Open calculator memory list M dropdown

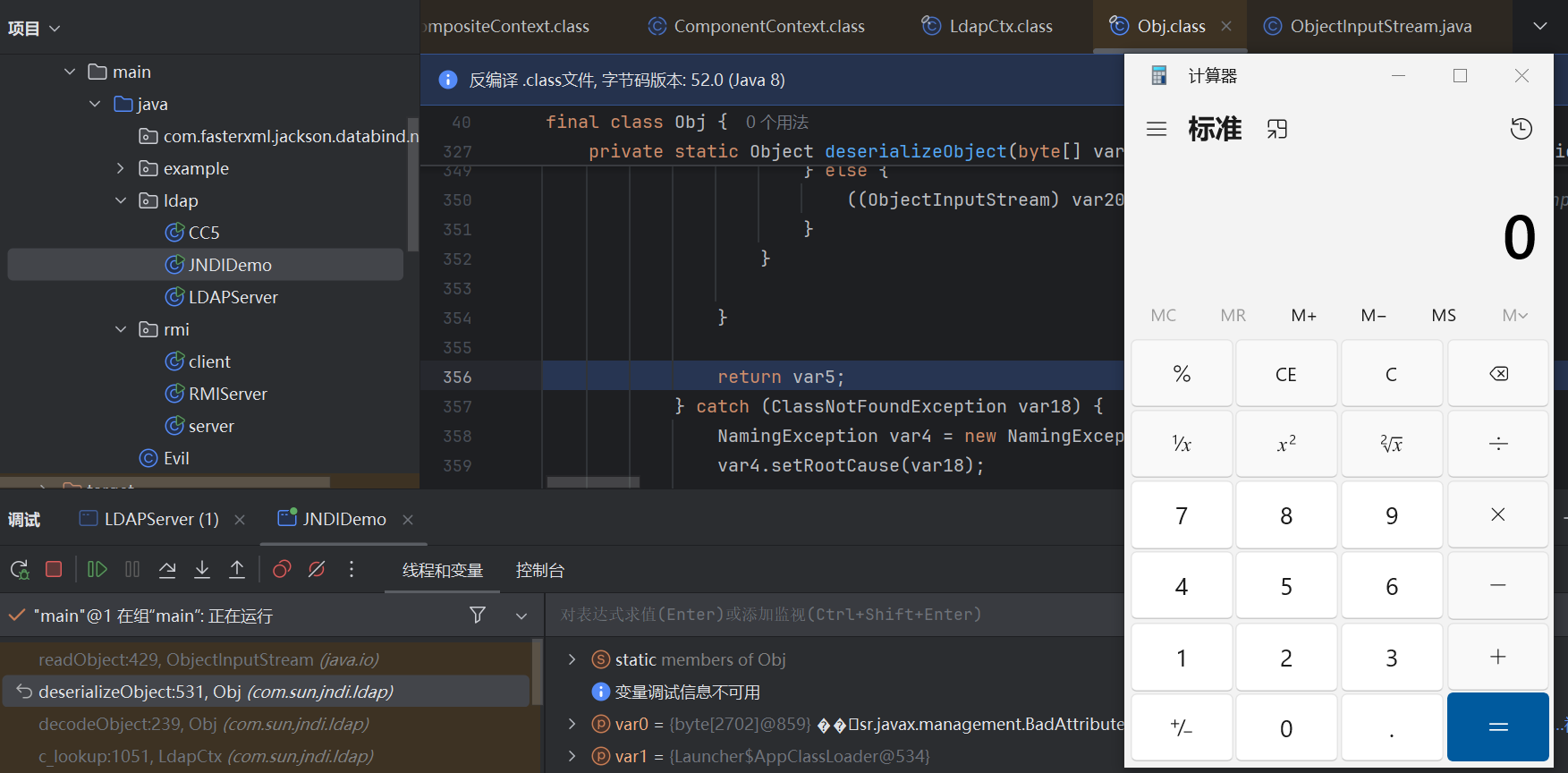click(1514, 315)
